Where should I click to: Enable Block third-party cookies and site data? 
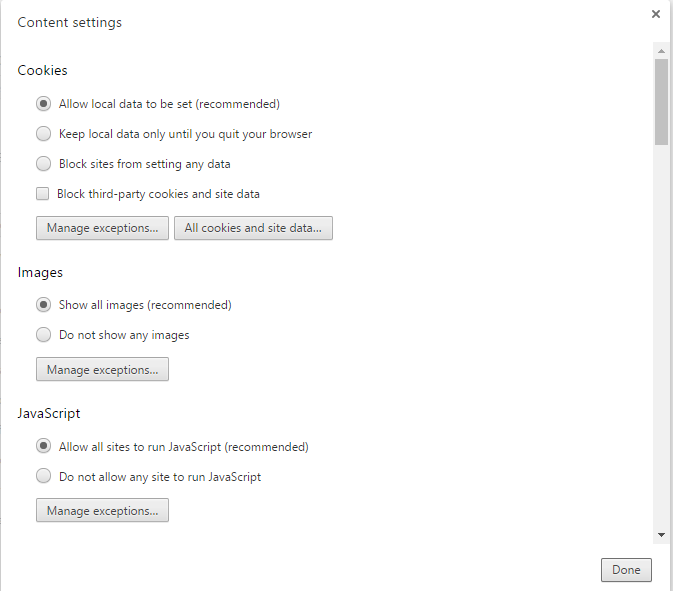point(43,194)
